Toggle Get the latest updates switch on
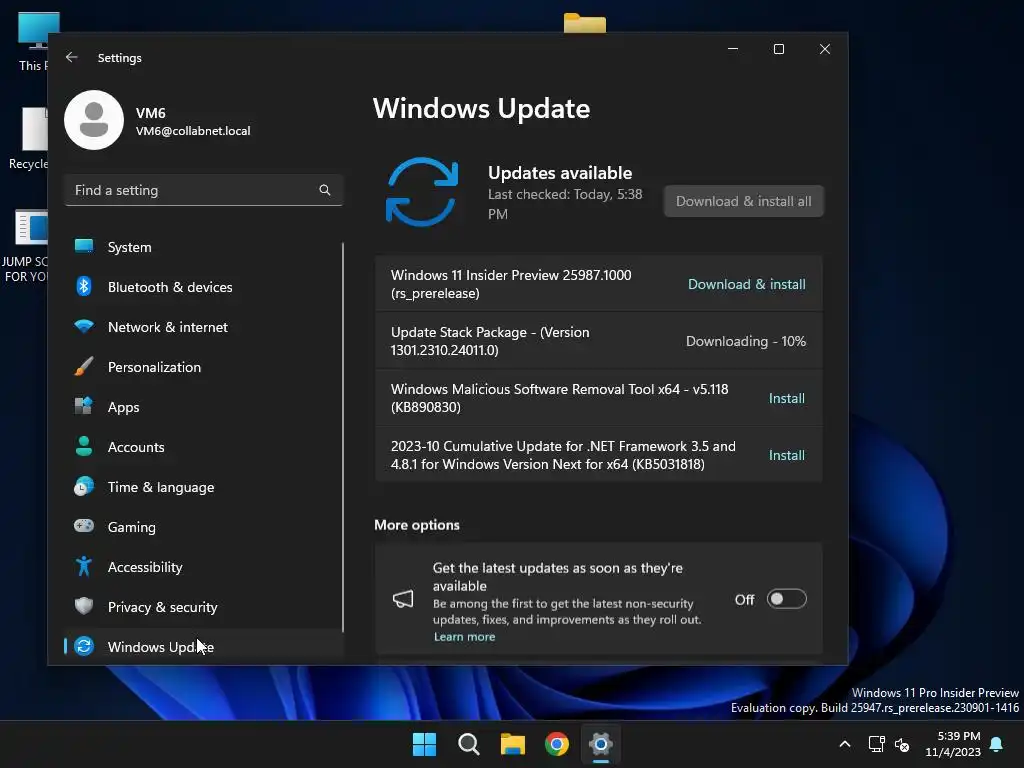 tap(786, 599)
